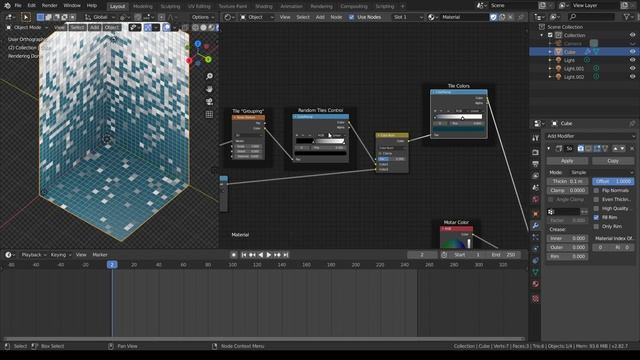Viewport: 640px width, 360px height.
Task: Open the Object Mode dropdown
Action: coord(27,27)
